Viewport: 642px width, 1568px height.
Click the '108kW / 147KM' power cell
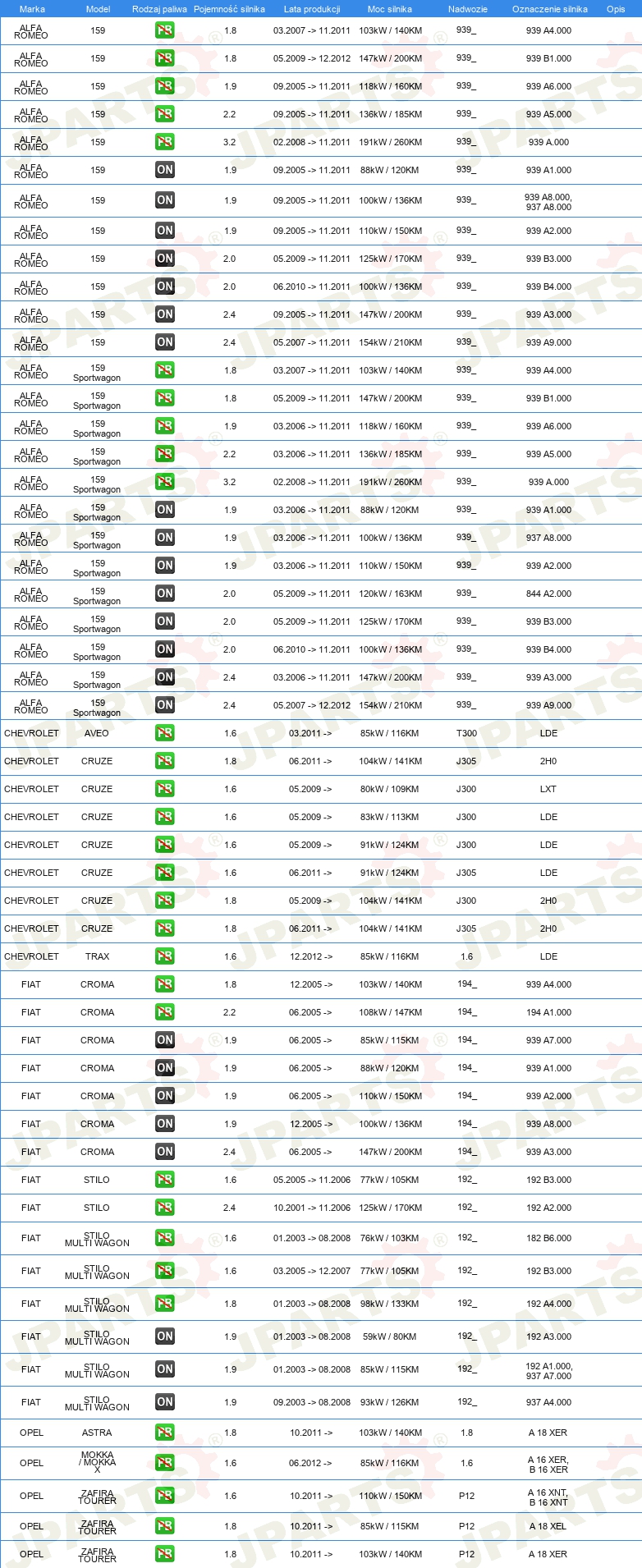click(390, 1012)
